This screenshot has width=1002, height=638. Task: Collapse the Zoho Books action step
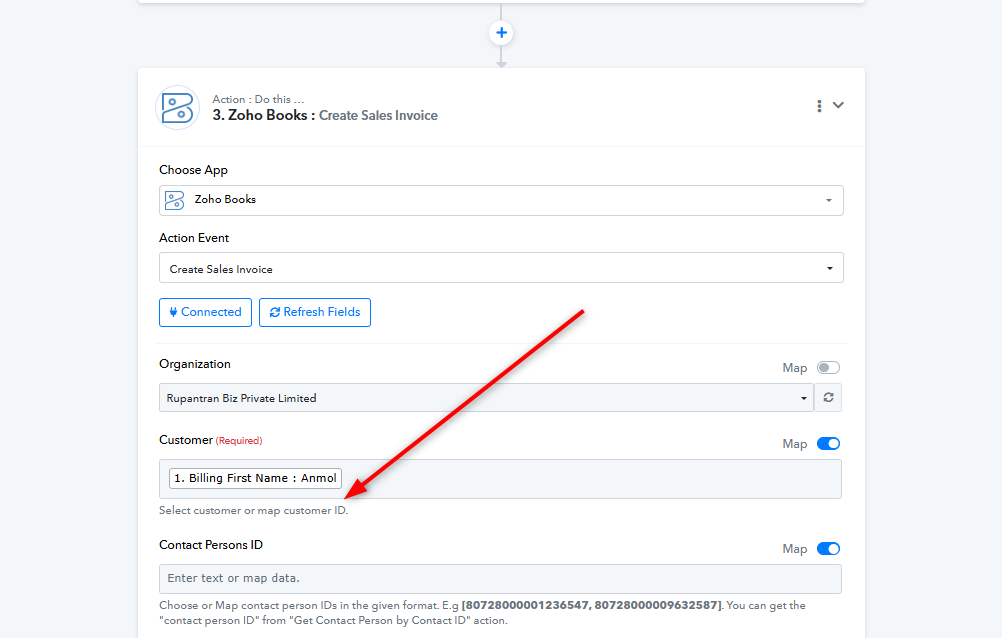pyautogui.click(x=838, y=105)
